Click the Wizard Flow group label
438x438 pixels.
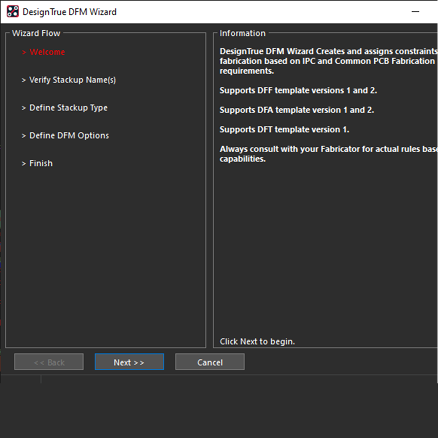coord(36,33)
